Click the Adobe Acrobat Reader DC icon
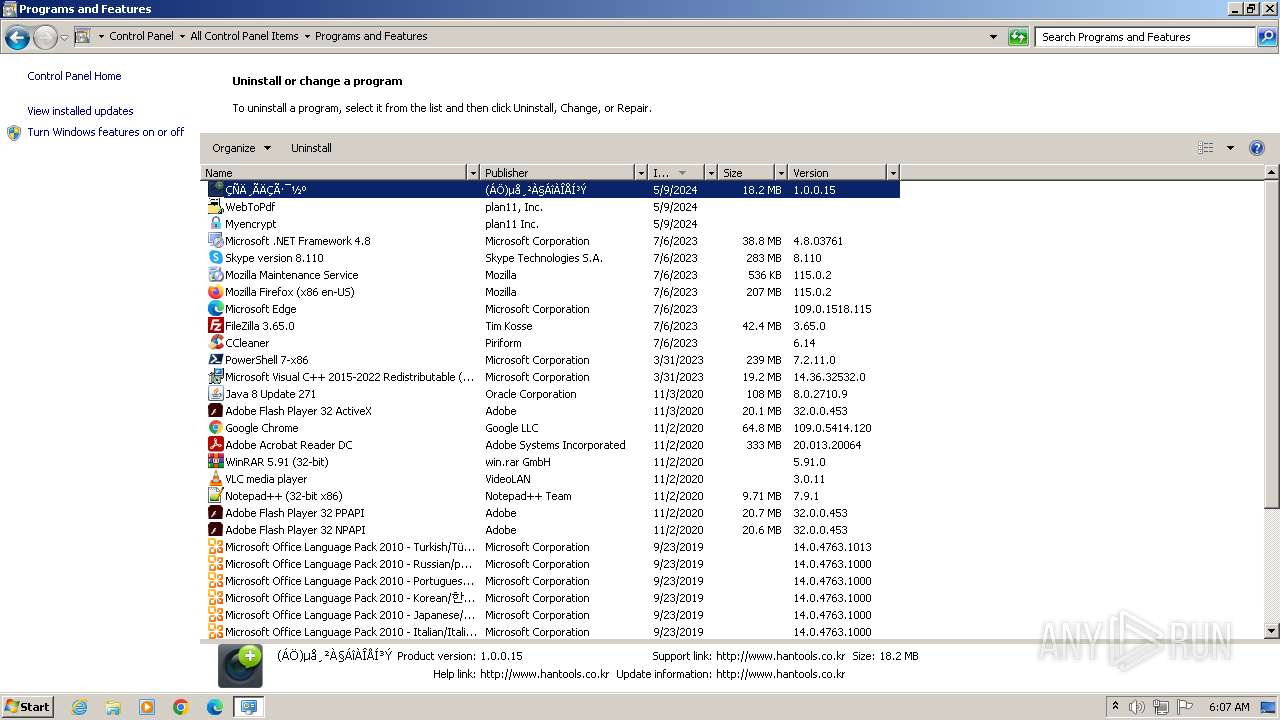Viewport: 1280px width, 720px height. tap(215, 445)
